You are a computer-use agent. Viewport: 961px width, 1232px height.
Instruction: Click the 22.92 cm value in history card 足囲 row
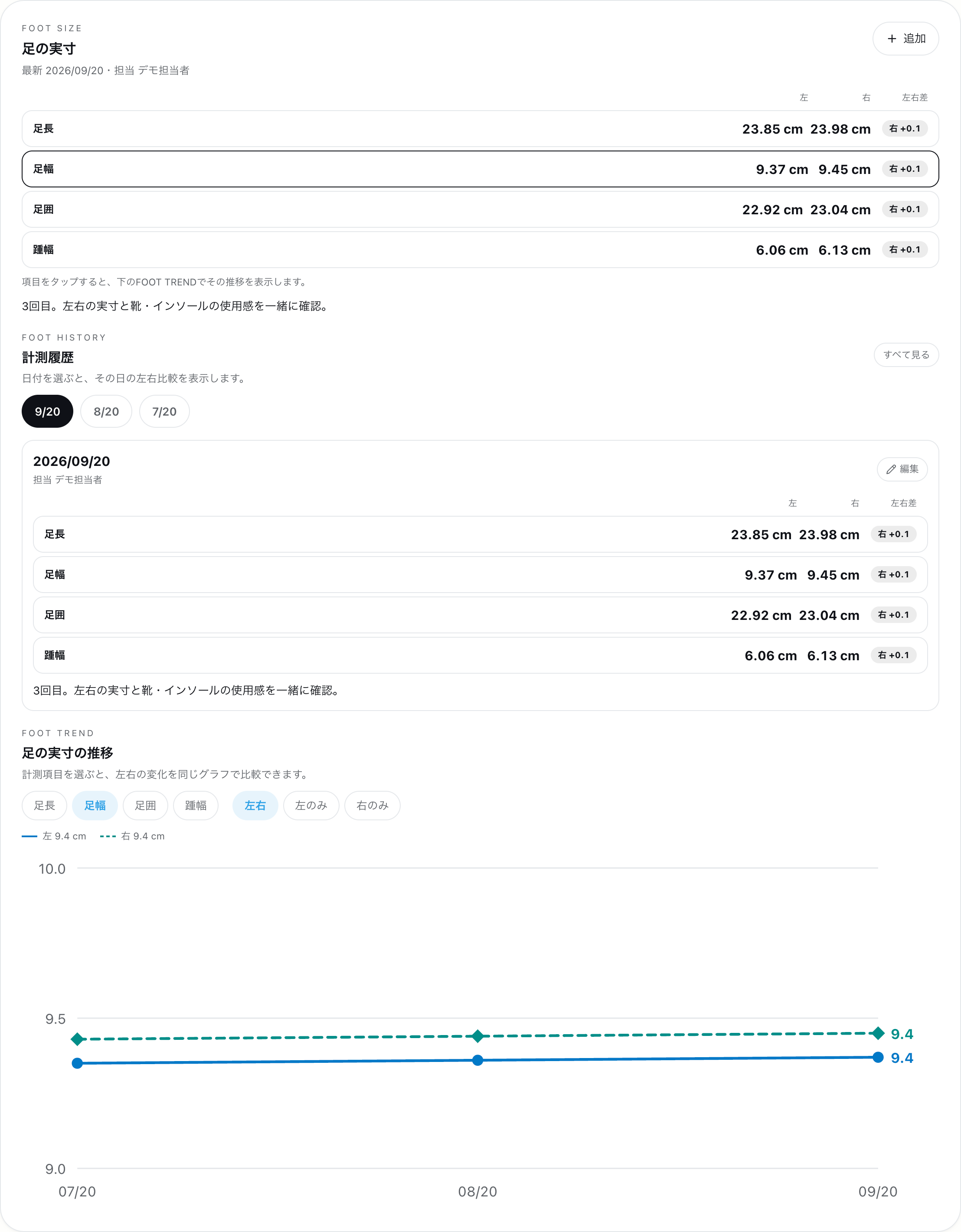[x=761, y=616]
